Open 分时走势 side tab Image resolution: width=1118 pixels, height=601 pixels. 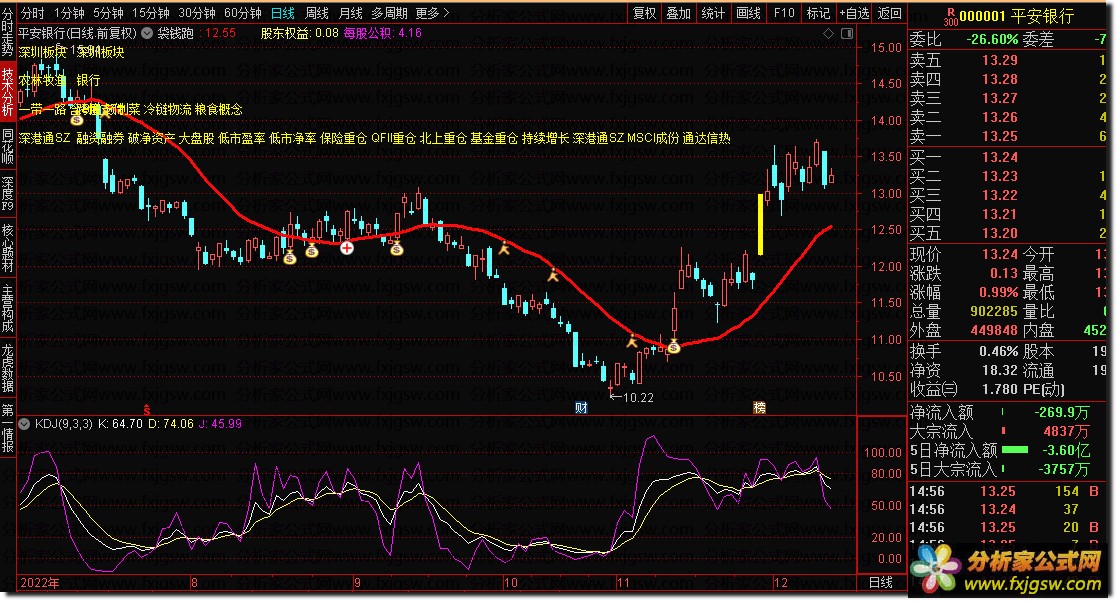pyautogui.click(x=8, y=33)
